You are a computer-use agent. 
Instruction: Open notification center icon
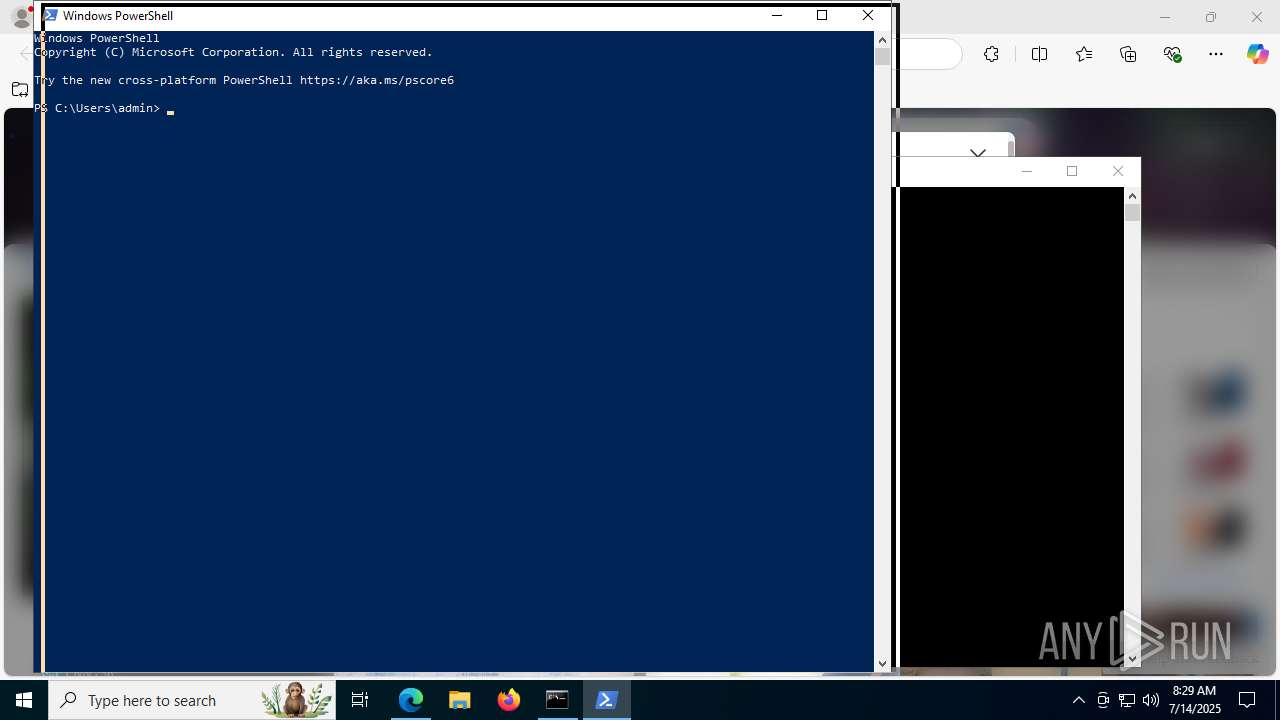point(1247,700)
